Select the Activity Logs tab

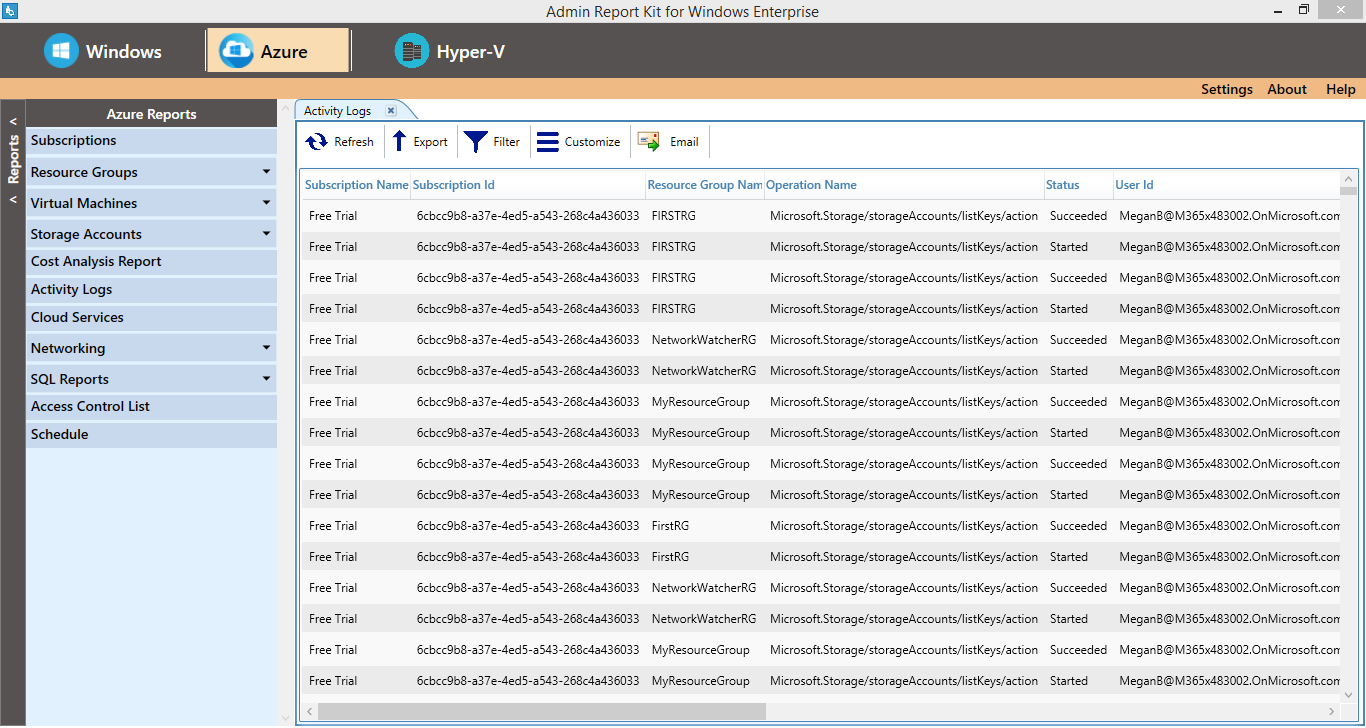click(337, 111)
